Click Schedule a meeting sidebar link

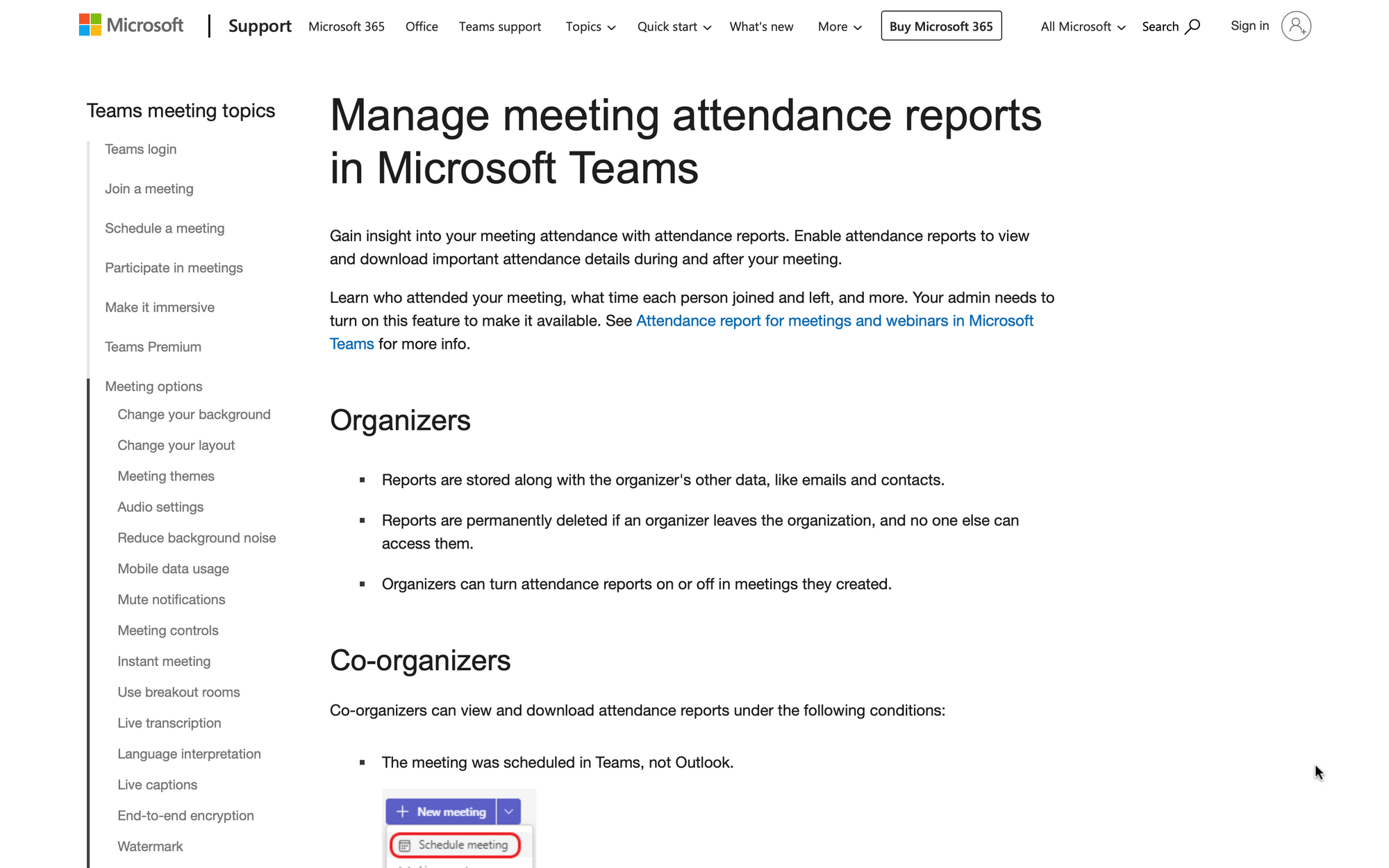pos(165,227)
